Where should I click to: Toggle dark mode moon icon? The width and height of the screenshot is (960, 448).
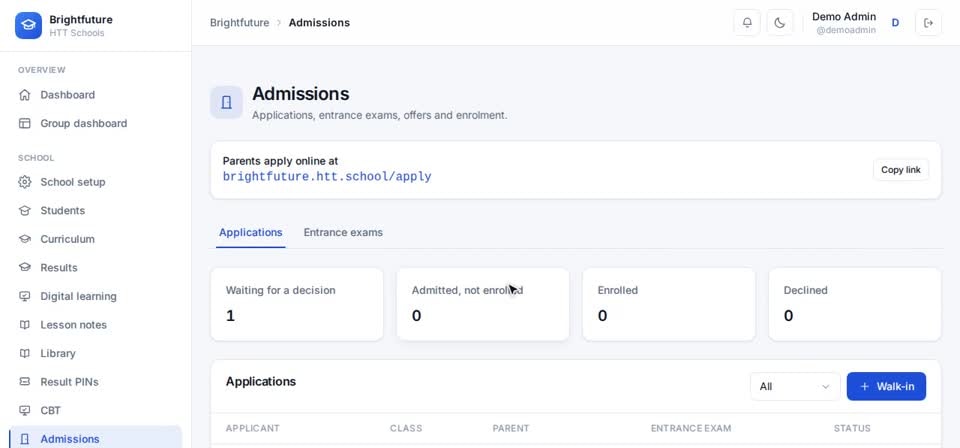[779, 23]
